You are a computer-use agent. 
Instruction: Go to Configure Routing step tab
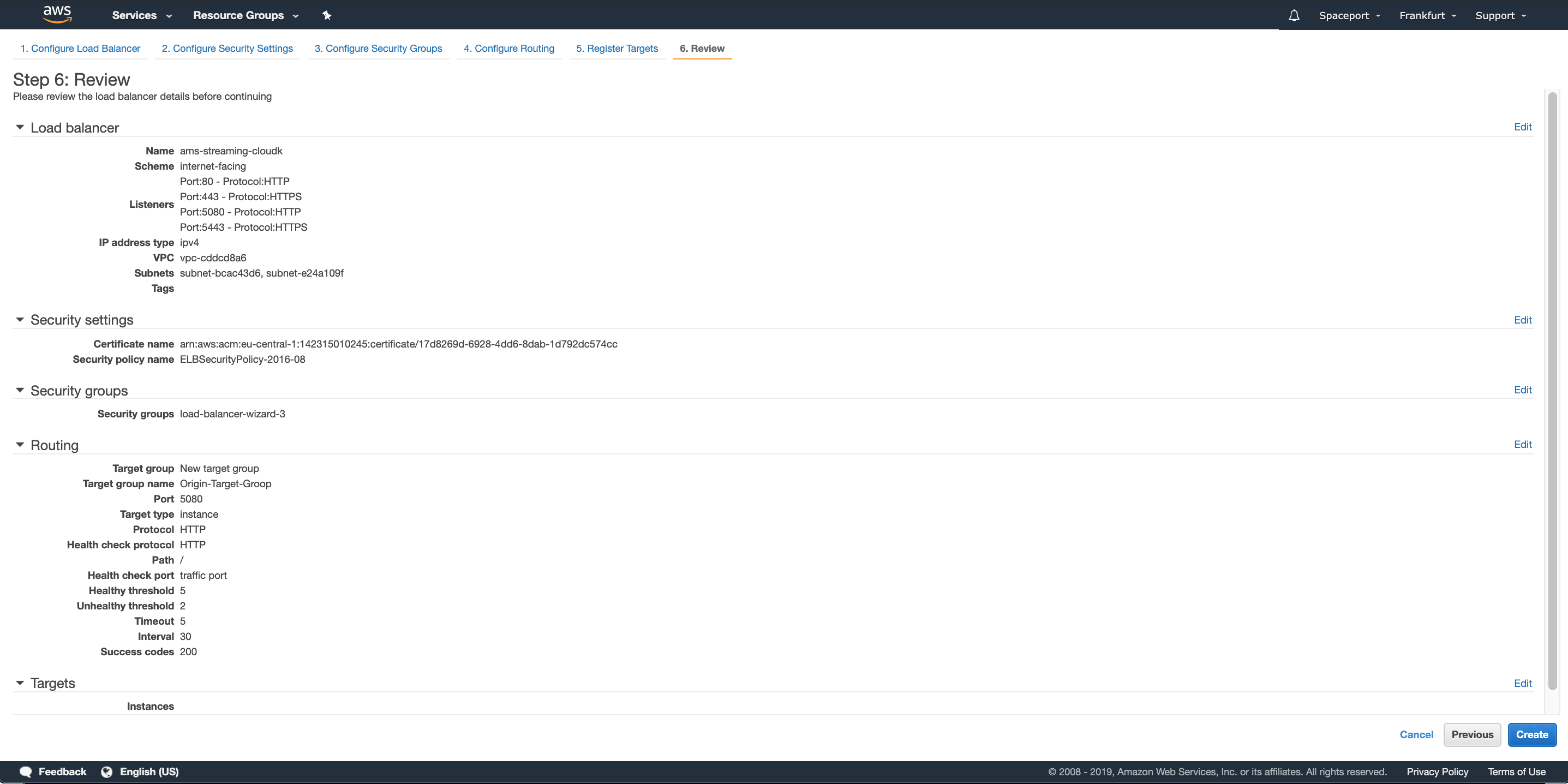509,48
